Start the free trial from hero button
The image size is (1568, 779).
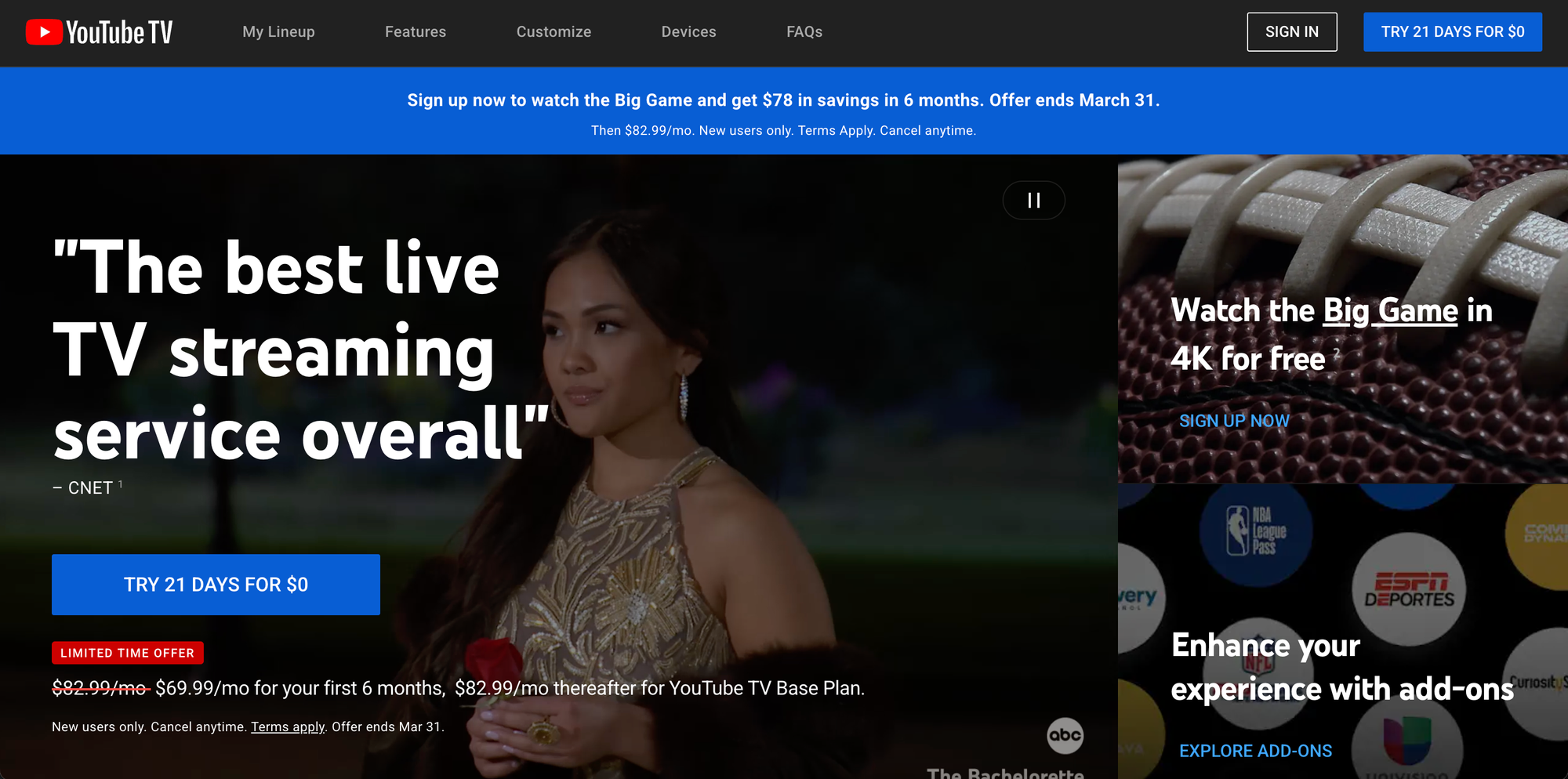coord(216,585)
